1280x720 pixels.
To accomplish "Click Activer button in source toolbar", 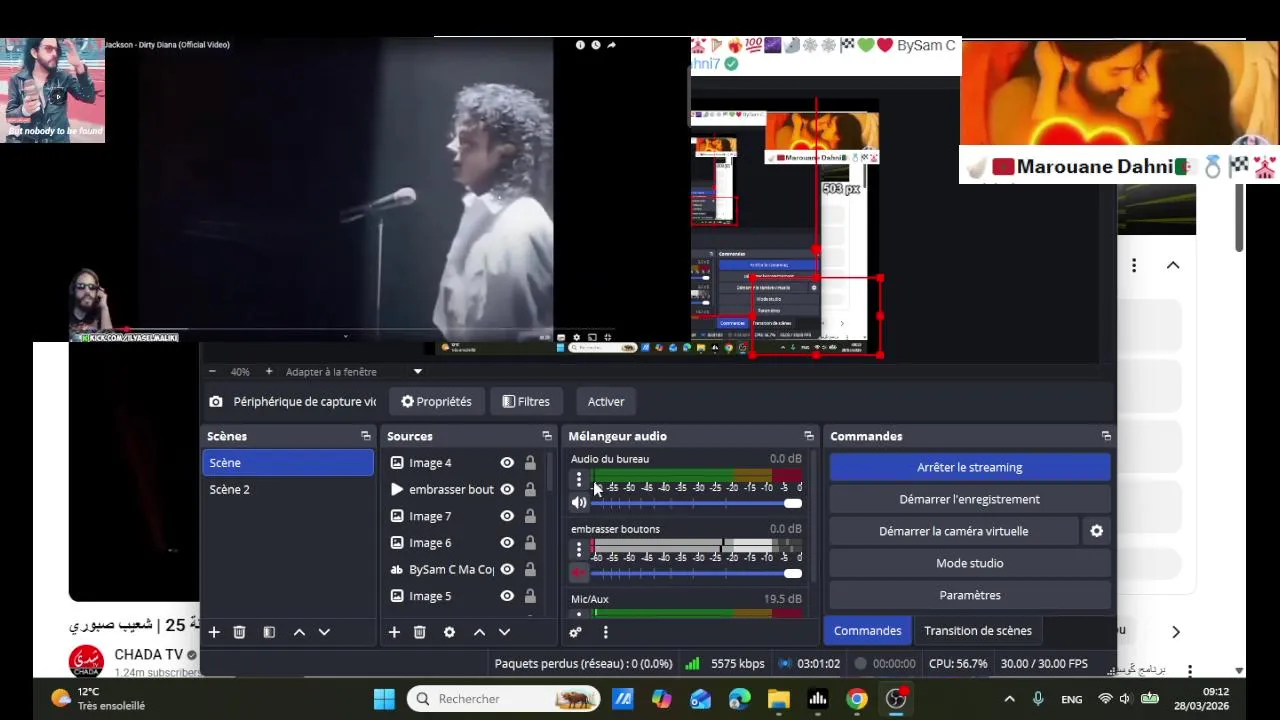I will point(606,402).
